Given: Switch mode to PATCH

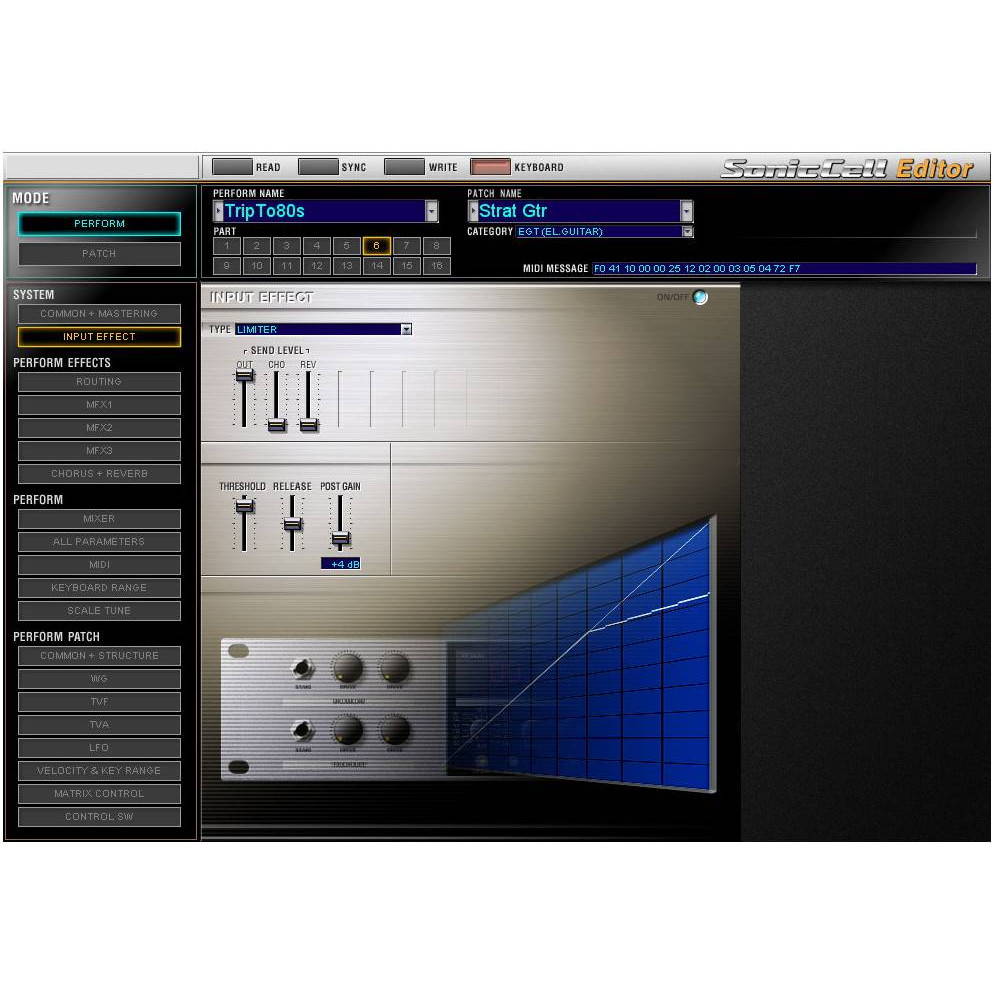Looking at the screenshot, I should point(100,254).
